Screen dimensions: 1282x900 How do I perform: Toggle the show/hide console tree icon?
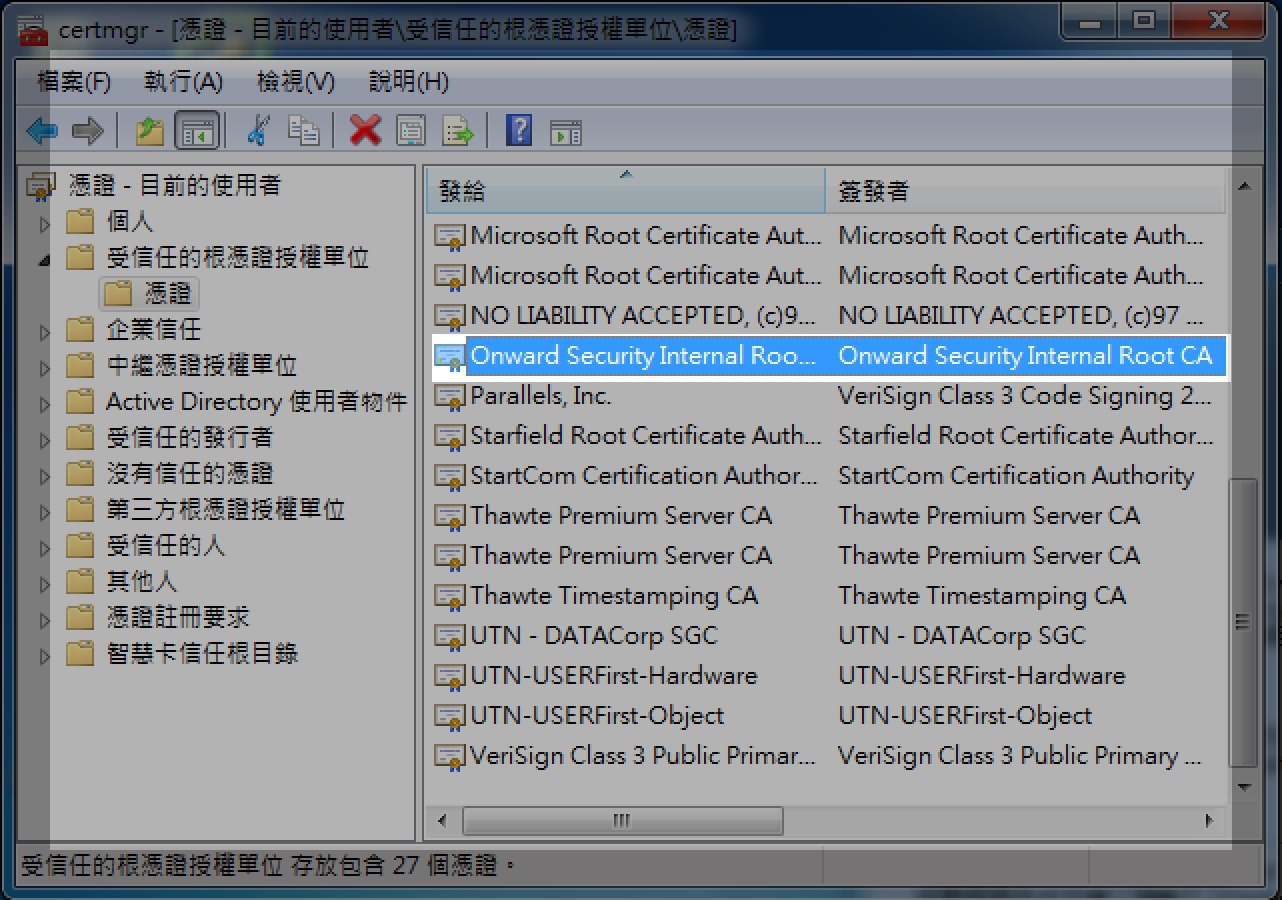[197, 130]
